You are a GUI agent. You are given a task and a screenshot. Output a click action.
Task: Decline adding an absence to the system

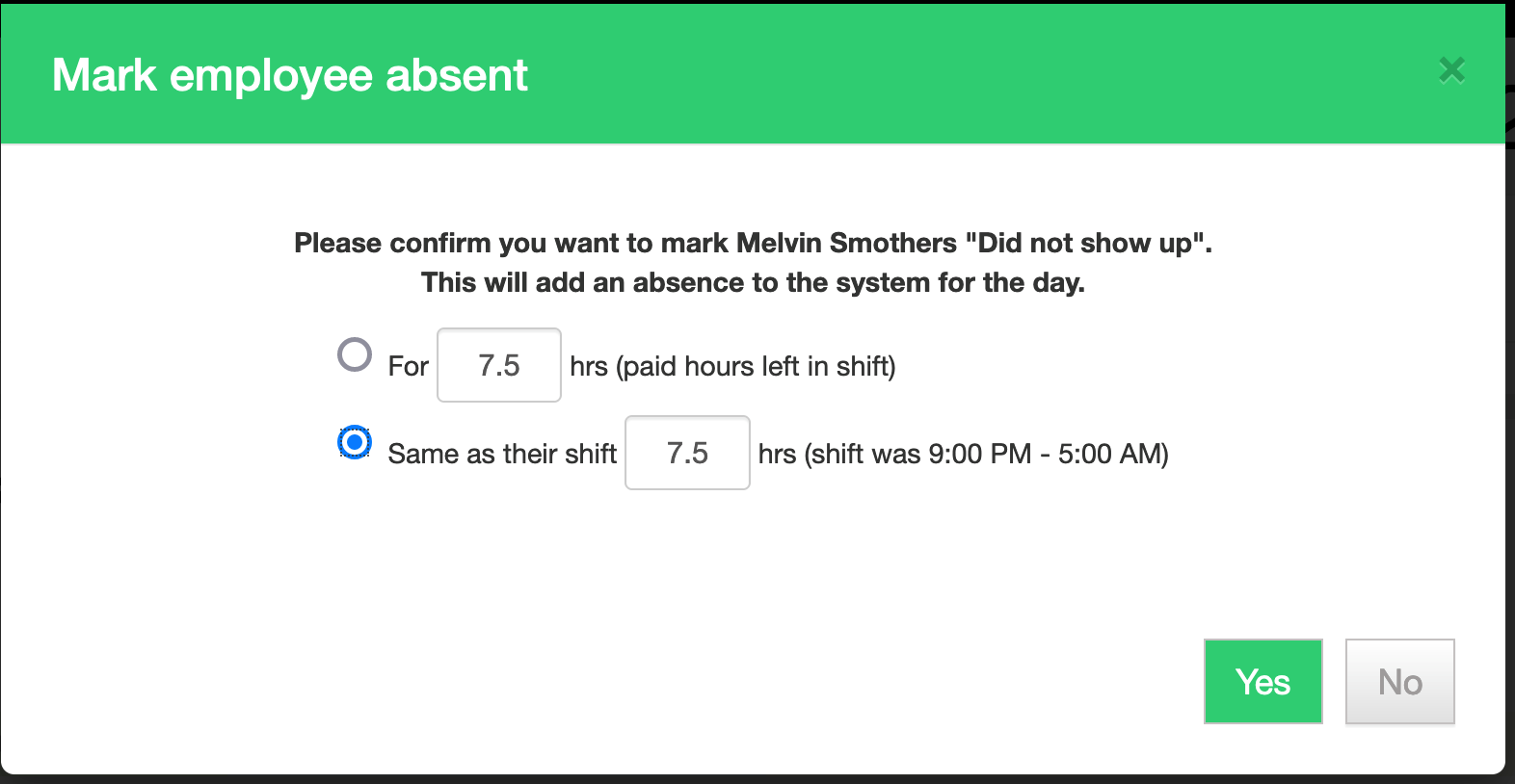[x=1399, y=682]
